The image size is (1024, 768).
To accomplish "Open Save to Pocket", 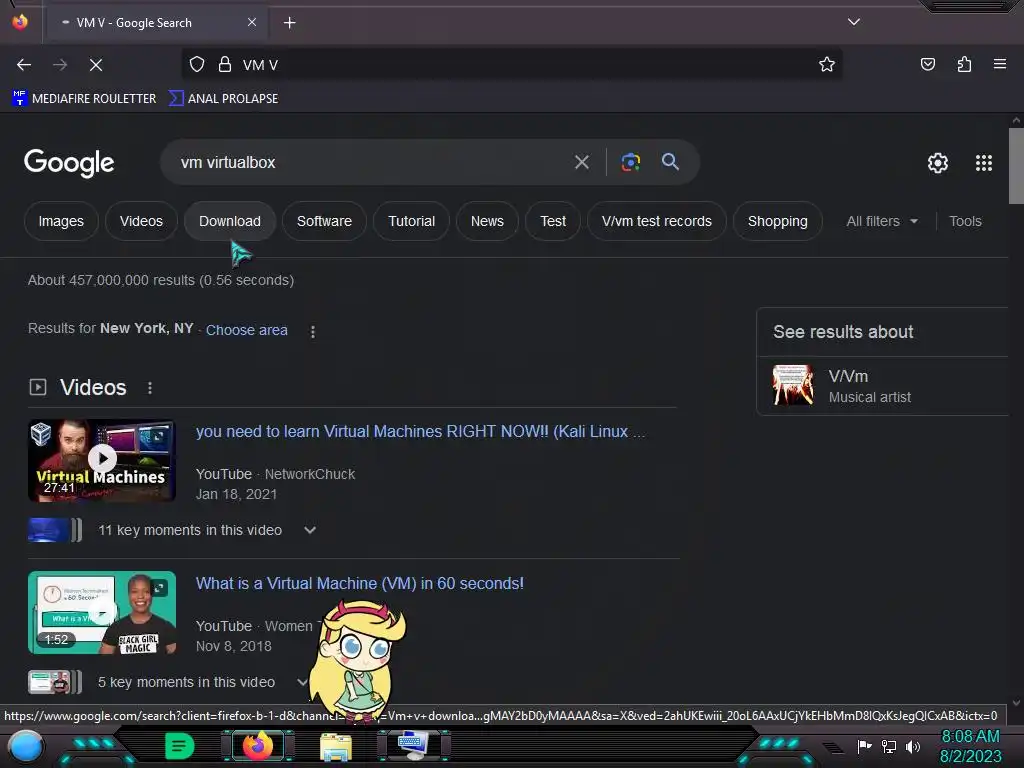I will (x=927, y=64).
